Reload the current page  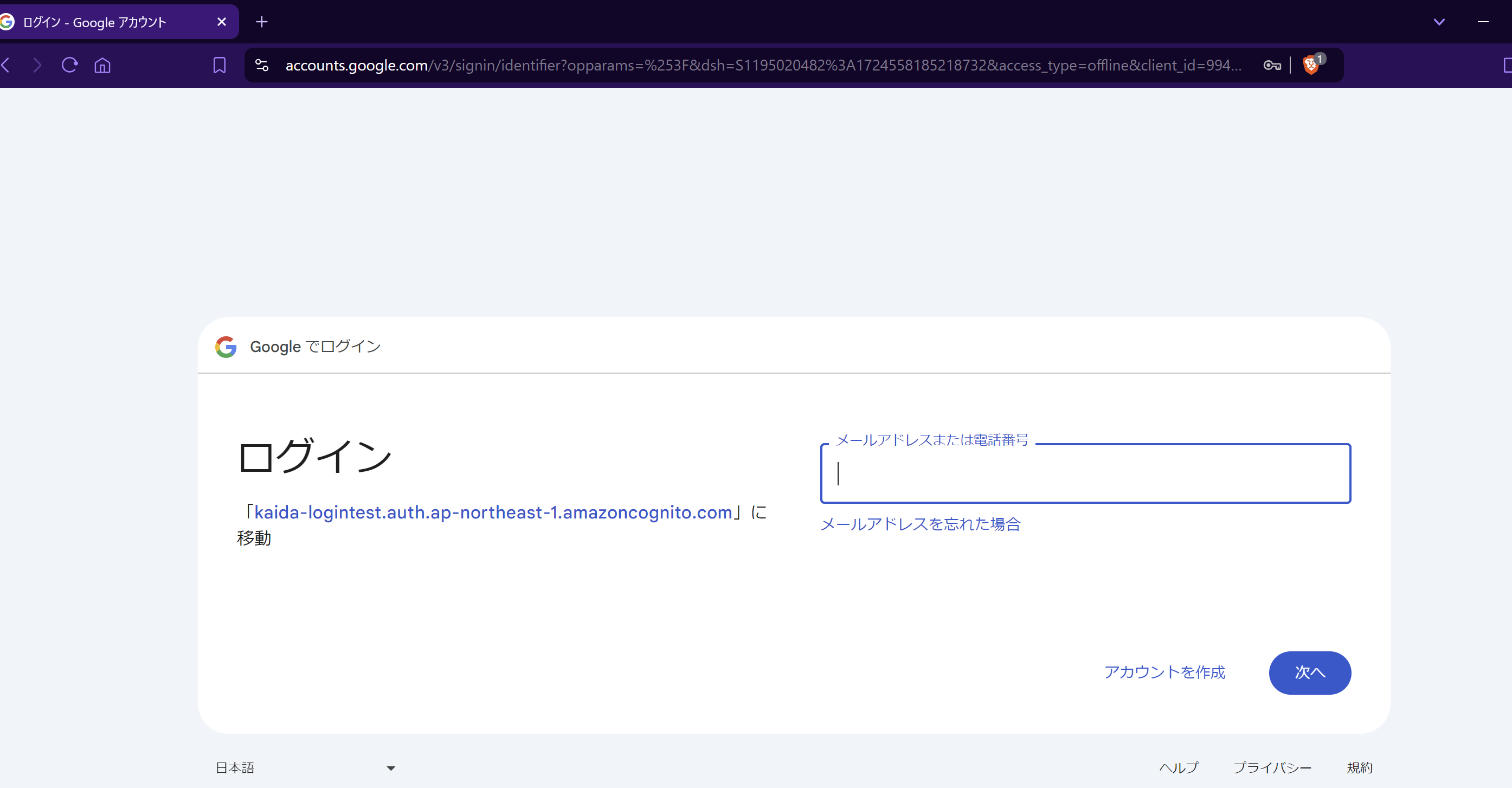(70, 65)
